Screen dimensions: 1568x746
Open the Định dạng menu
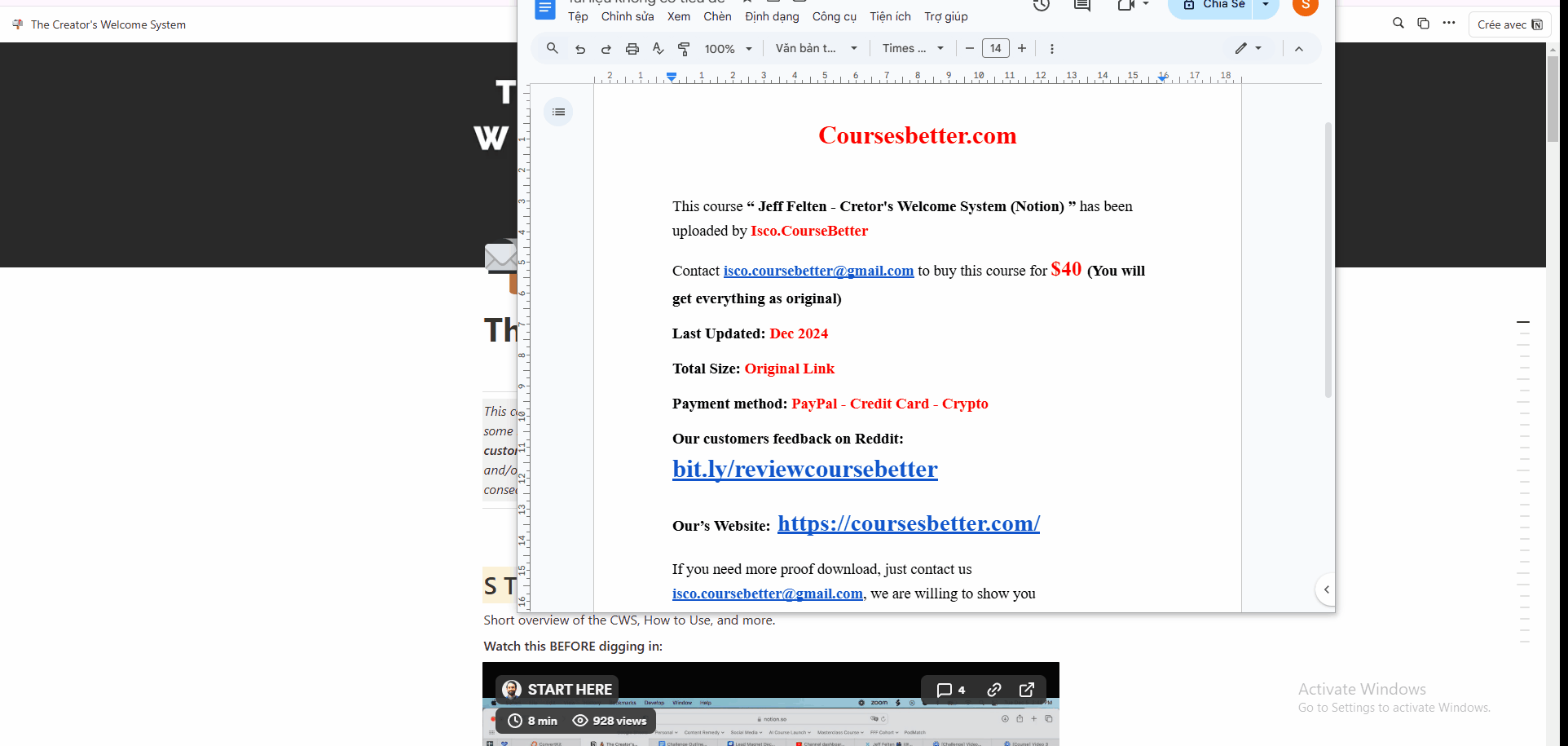point(772,16)
